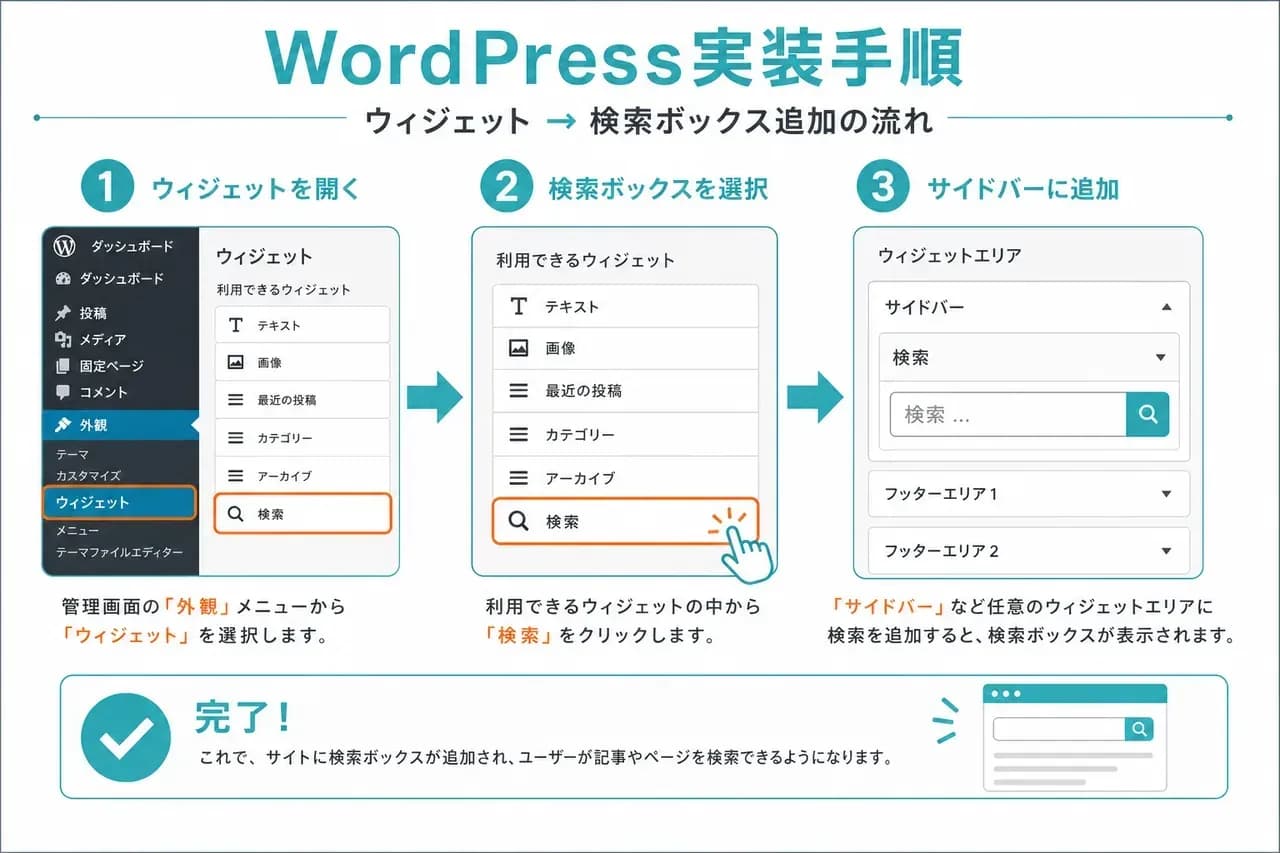Screen dimensions: 1280x853
Task: Expand the フッターエリア 1 section
Action: tap(1029, 494)
